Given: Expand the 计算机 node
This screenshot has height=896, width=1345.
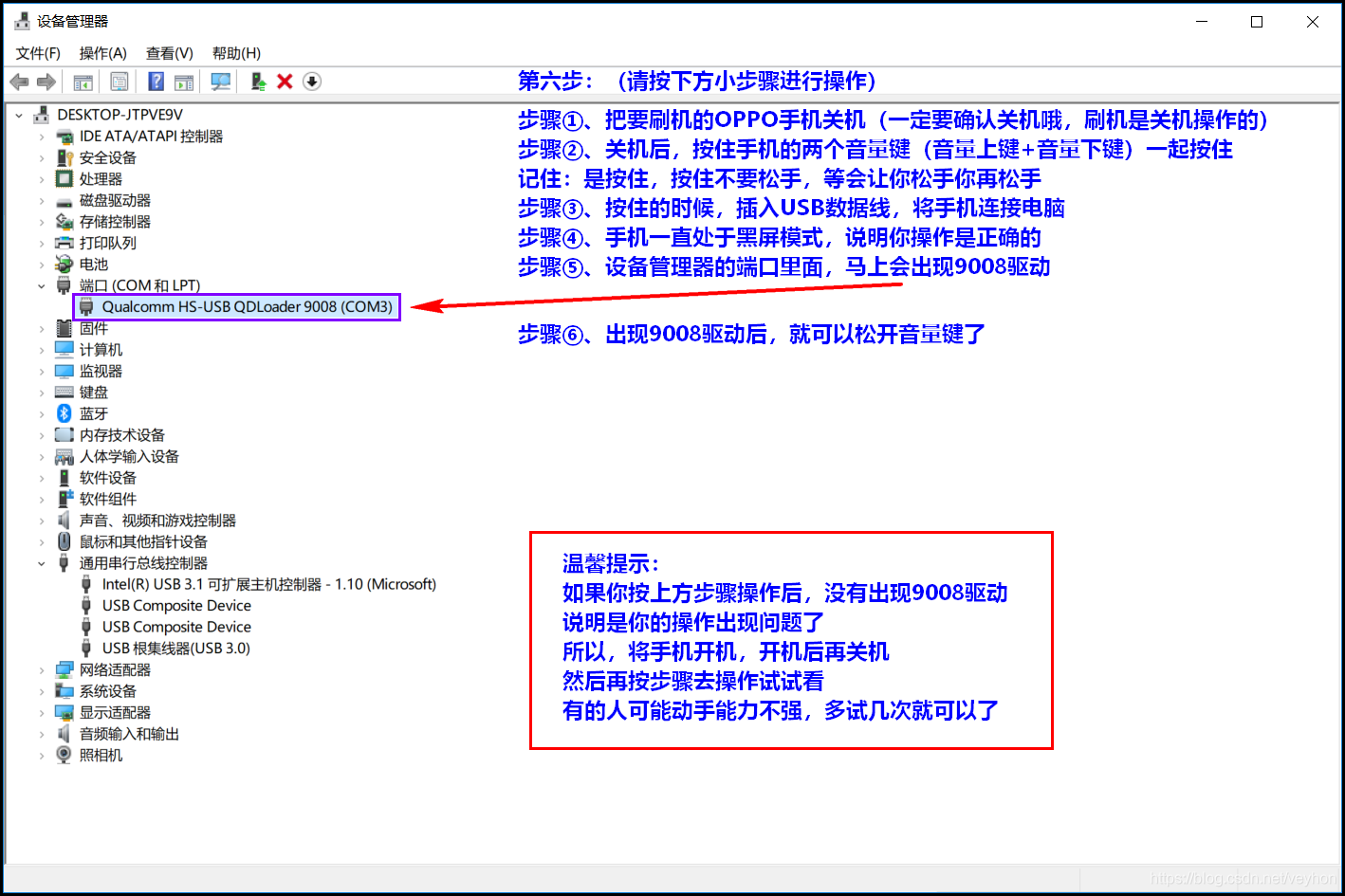Looking at the screenshot, I should pyautogui.click(x=42, y=350).
